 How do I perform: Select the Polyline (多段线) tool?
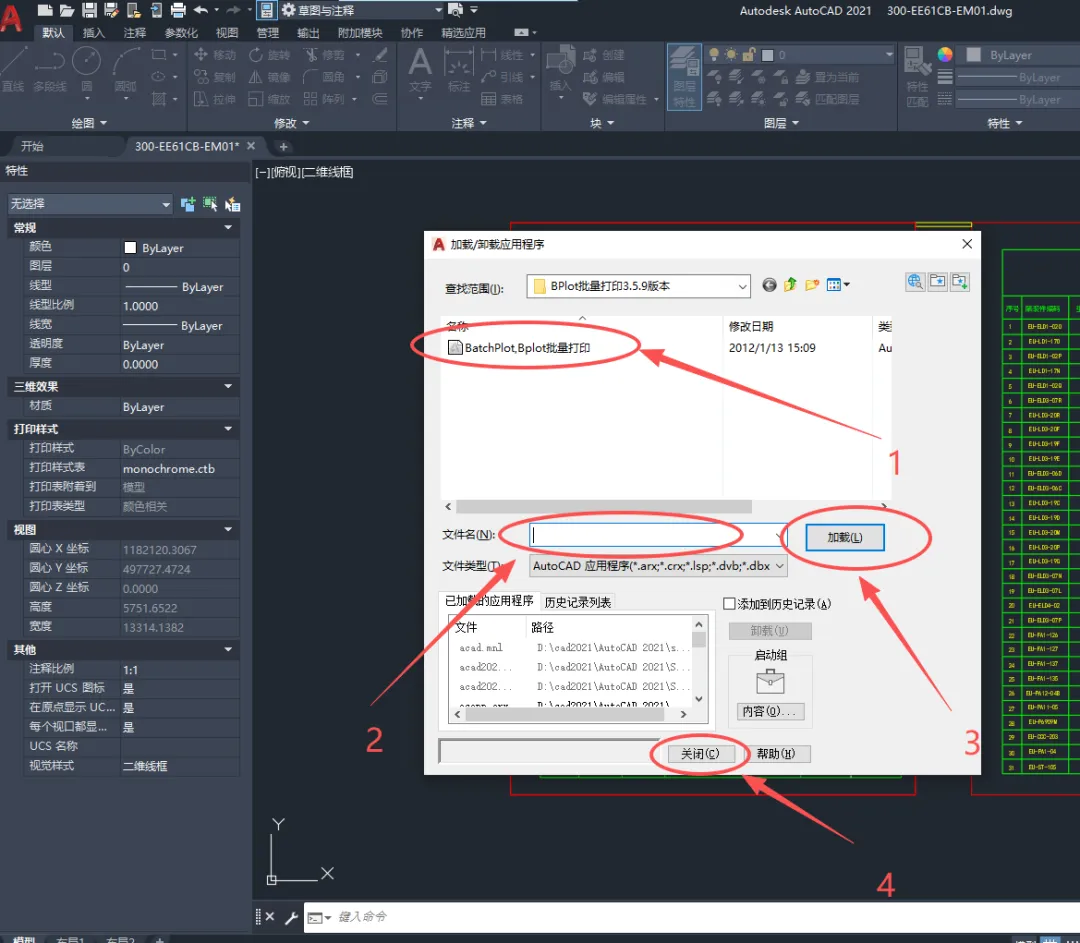click(50, 70)
